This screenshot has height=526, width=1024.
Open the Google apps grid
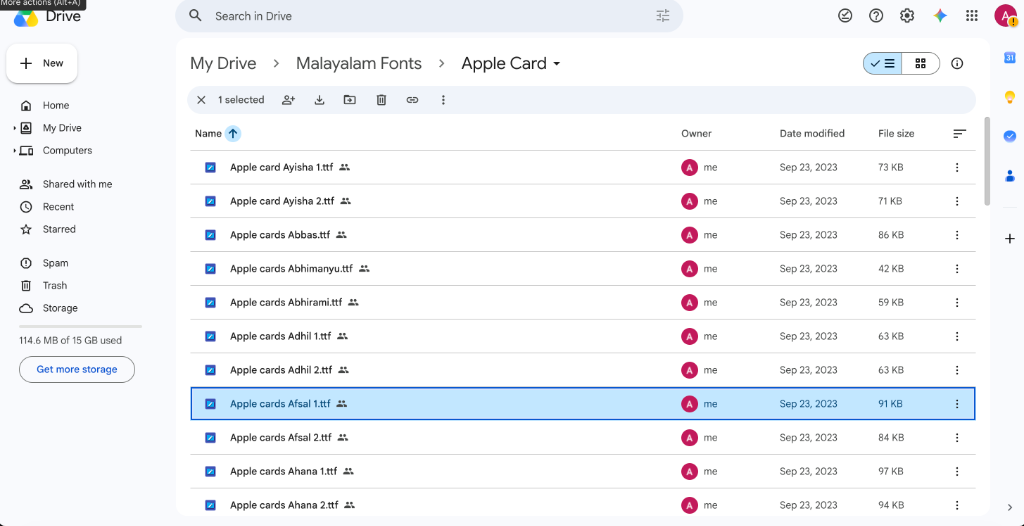972,16
